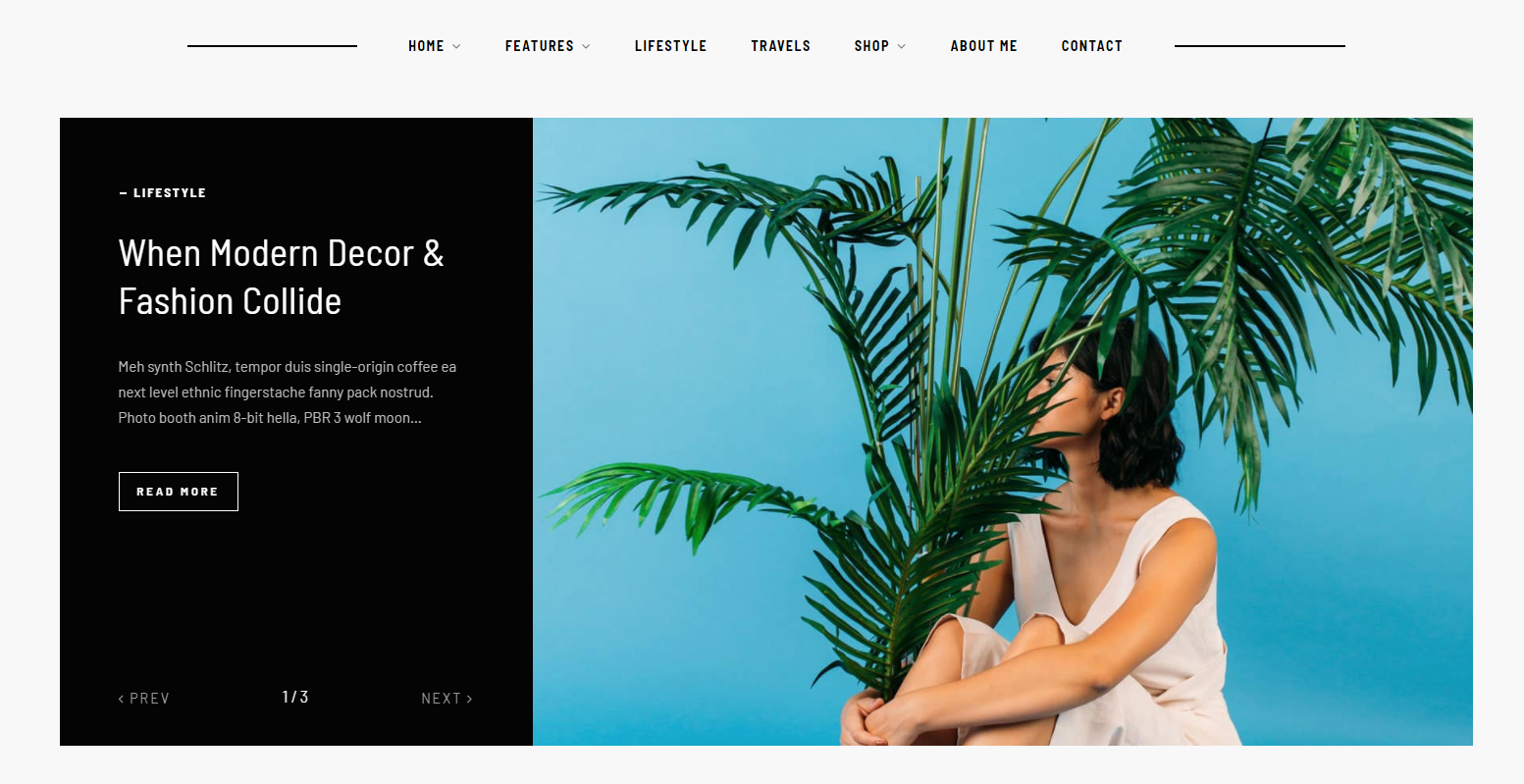Click the right arrow icon beside Next
The image size is (1524, 784).
click(469, 699)
